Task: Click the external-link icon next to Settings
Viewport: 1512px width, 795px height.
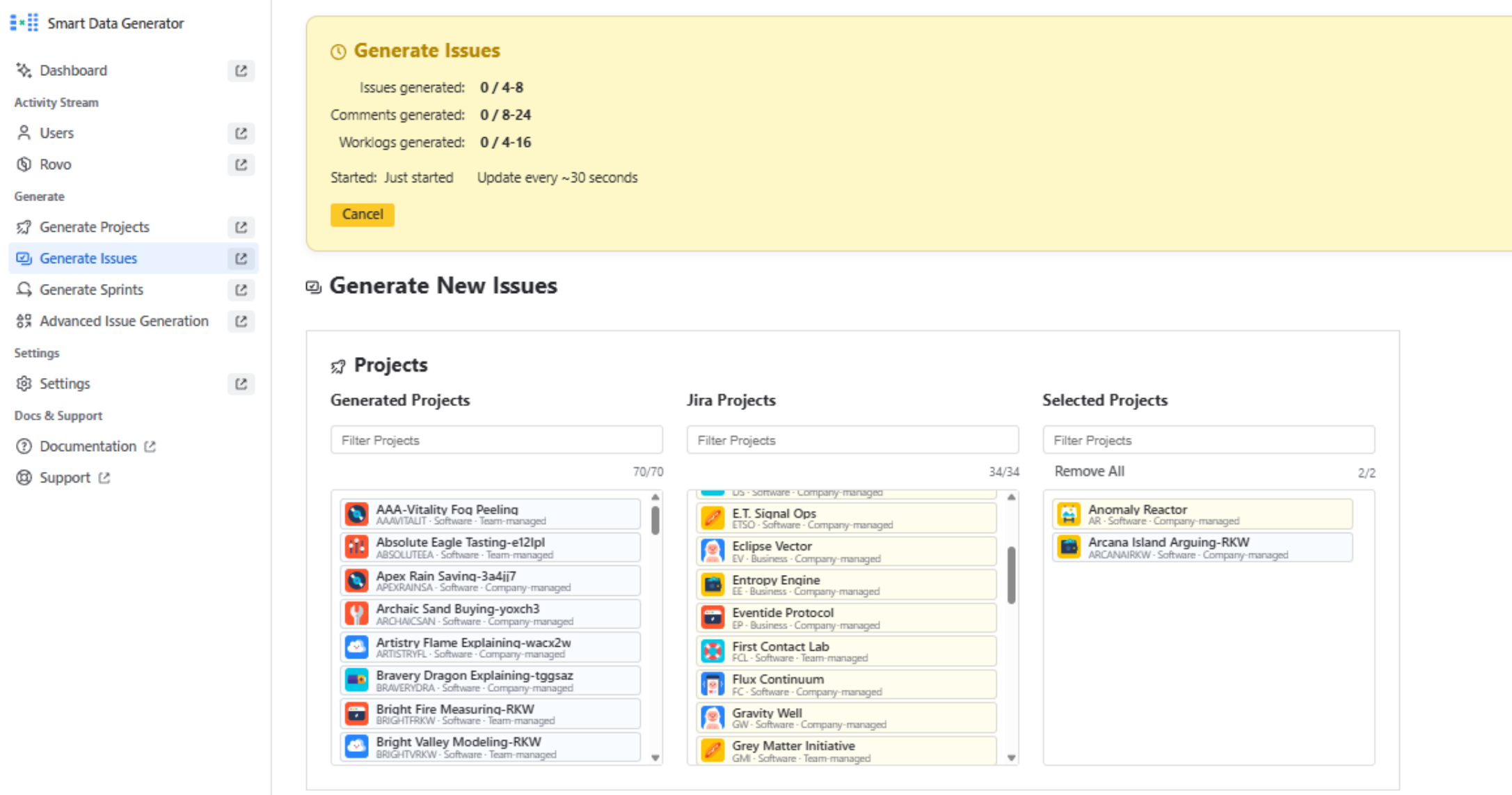Action: (x=241, y=384)
